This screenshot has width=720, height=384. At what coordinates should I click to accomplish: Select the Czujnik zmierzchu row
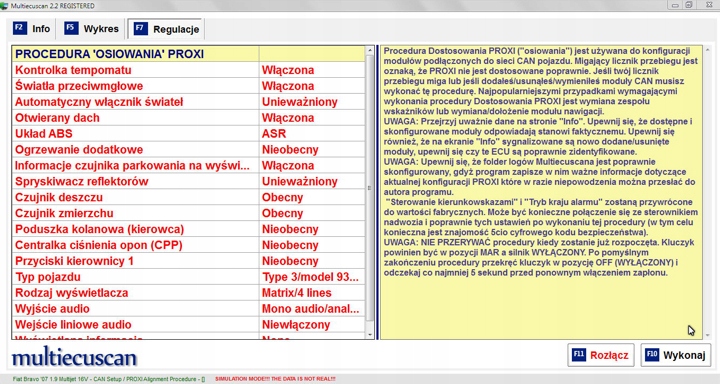point(188,213)
